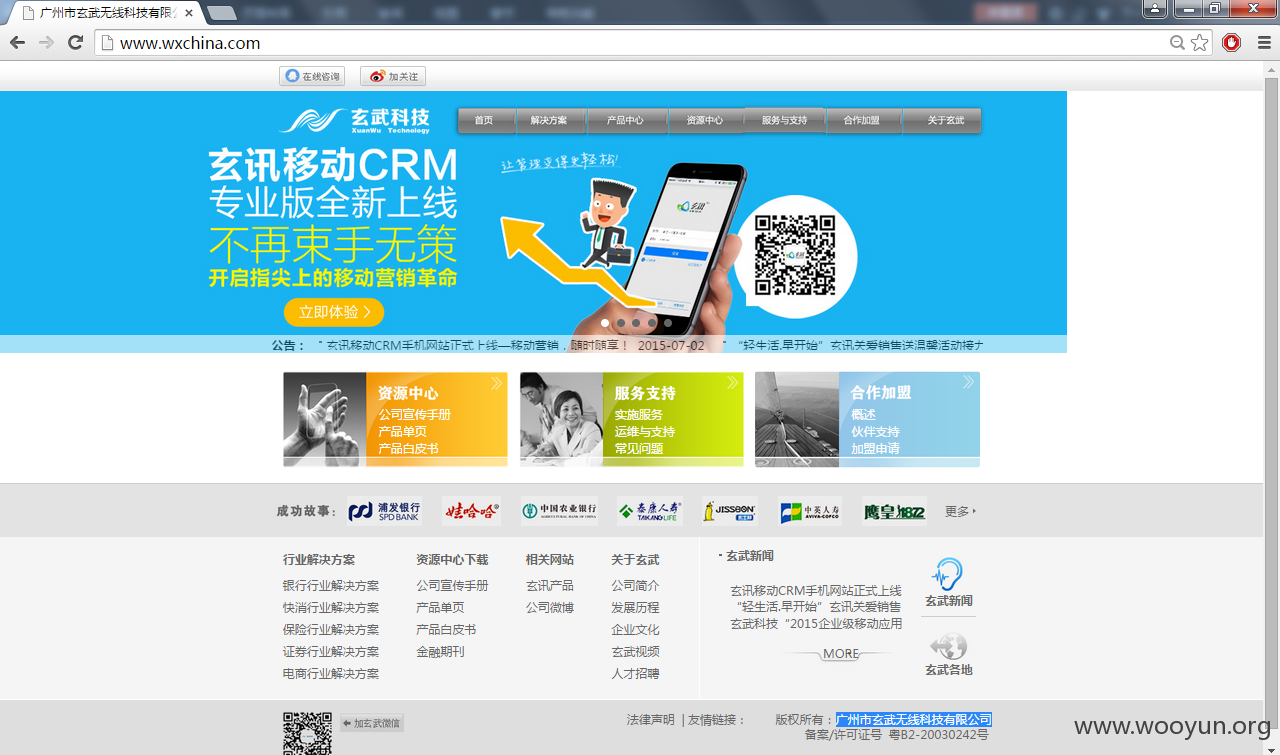Click the JISSBON logo
The height and width of the screenshot is (755, 1280).
pos(729,511)
